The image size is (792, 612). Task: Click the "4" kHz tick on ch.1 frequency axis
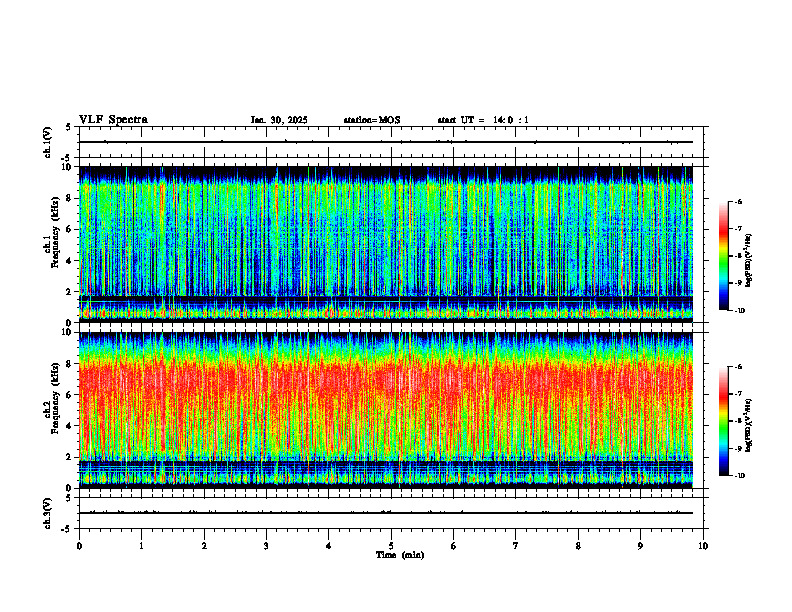[70, 261]
